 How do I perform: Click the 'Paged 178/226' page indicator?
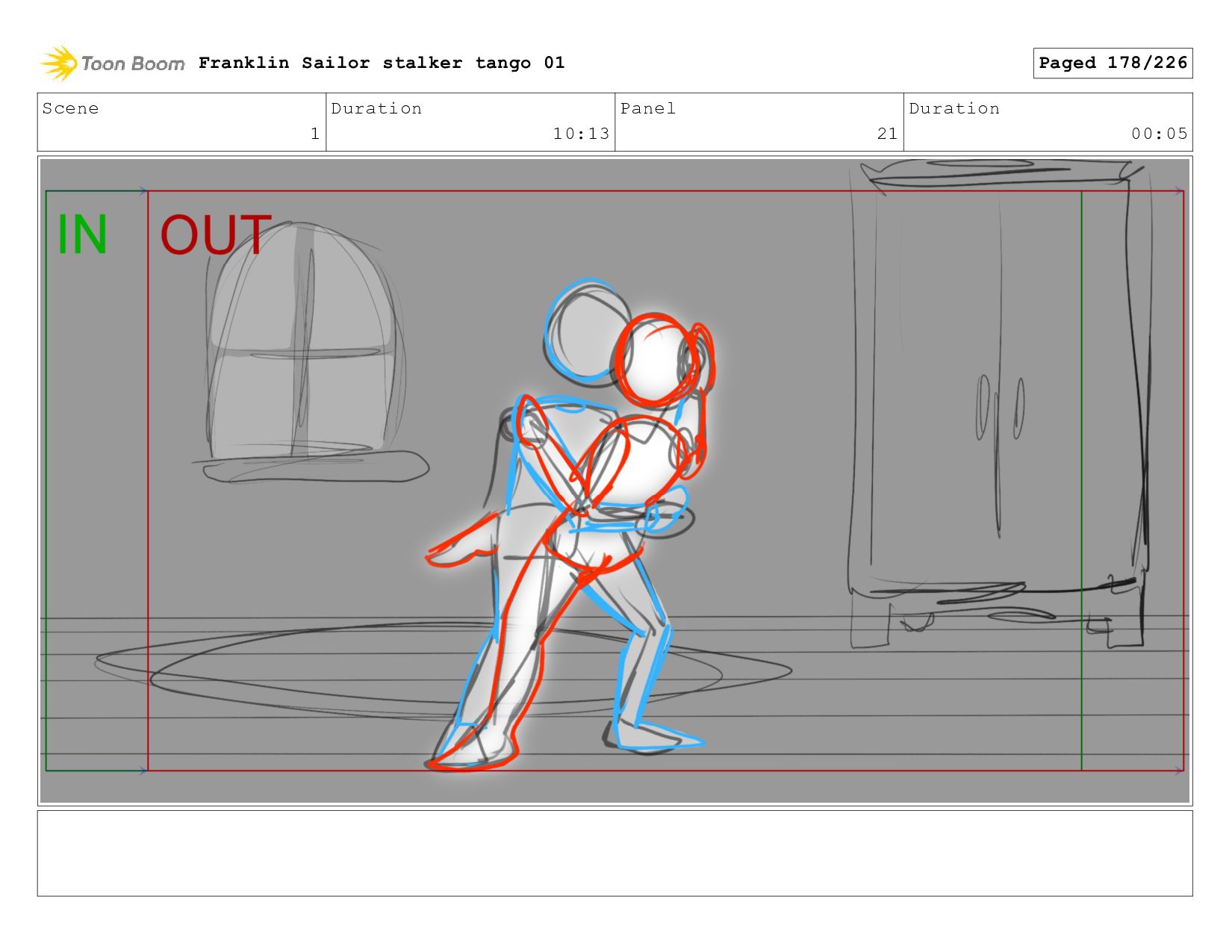[x=1113, y=63]
